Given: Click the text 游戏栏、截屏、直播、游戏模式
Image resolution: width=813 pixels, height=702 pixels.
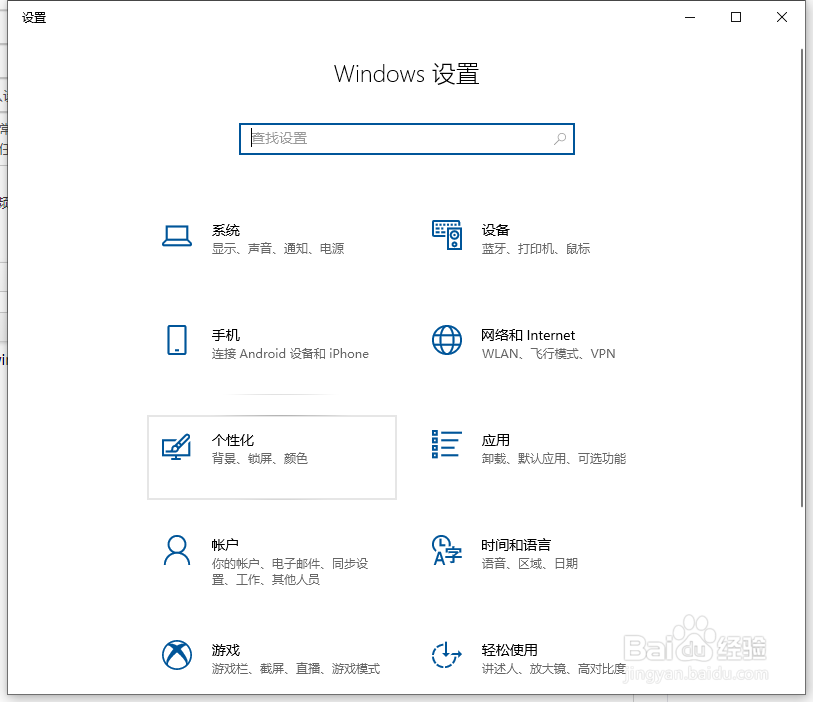Looking at the screenshot, I should pos(296,669).
